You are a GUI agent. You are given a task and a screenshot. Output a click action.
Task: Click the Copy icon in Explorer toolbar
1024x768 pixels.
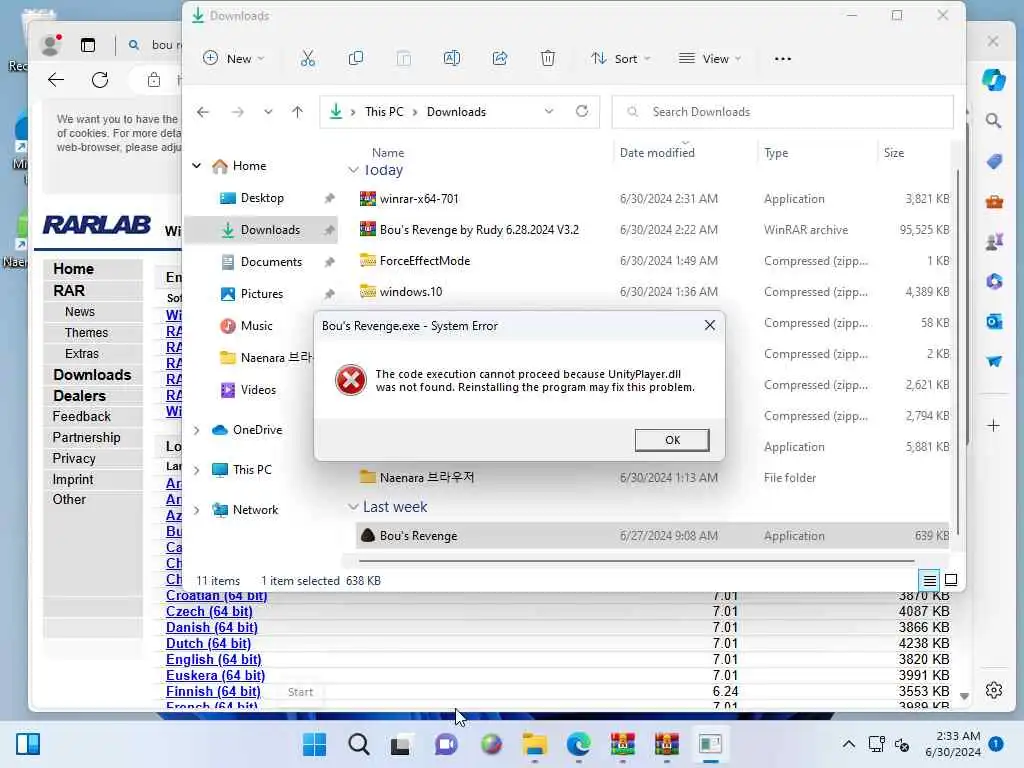(x=356, y=59)
